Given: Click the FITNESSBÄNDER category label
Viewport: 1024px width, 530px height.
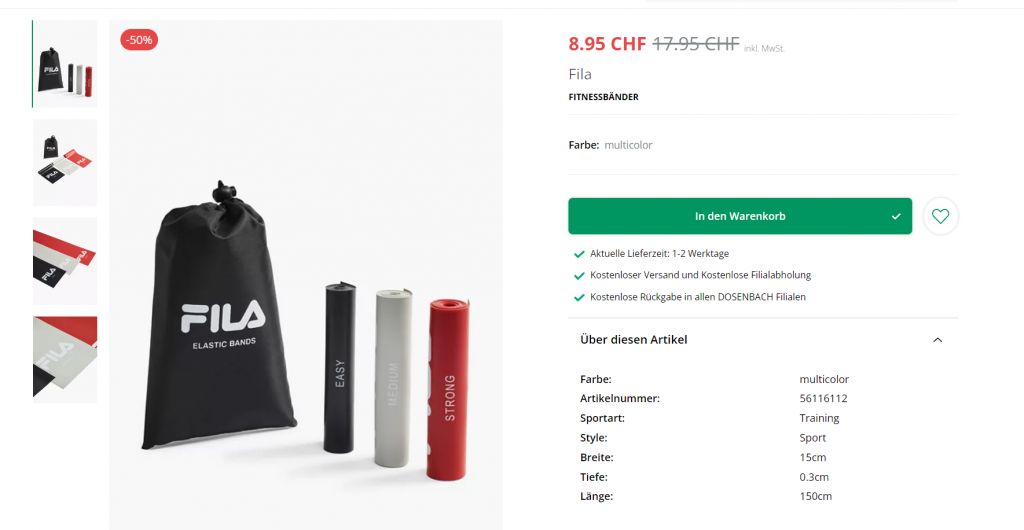Looking at the screenshot, I should 603,97.
